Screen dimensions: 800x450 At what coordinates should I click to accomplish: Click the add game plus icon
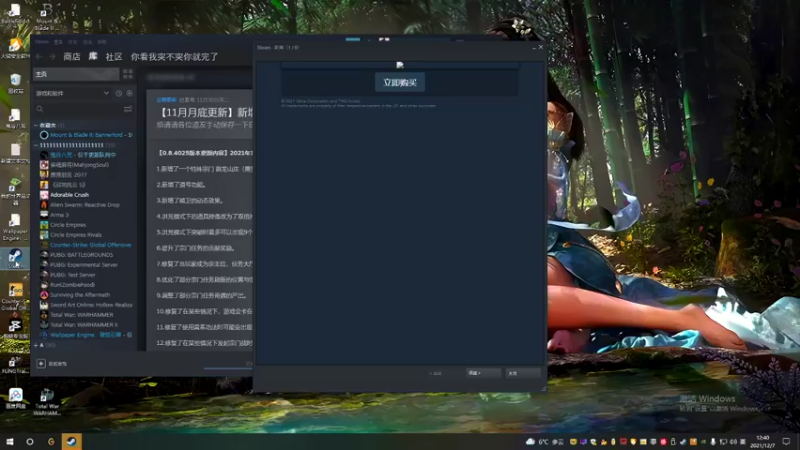[x=41, y=363]
